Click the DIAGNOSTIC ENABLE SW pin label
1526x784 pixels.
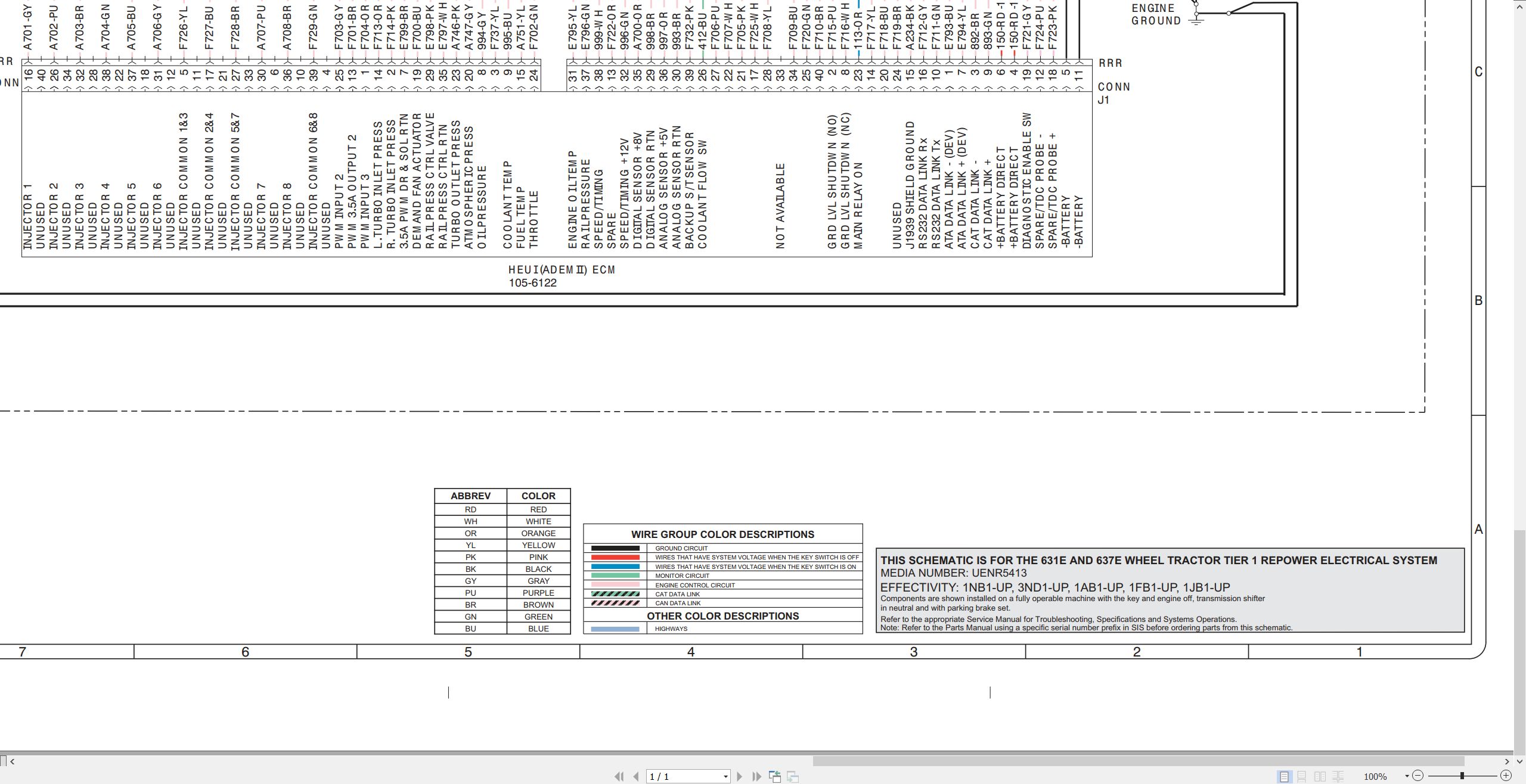coord(1026,181)
